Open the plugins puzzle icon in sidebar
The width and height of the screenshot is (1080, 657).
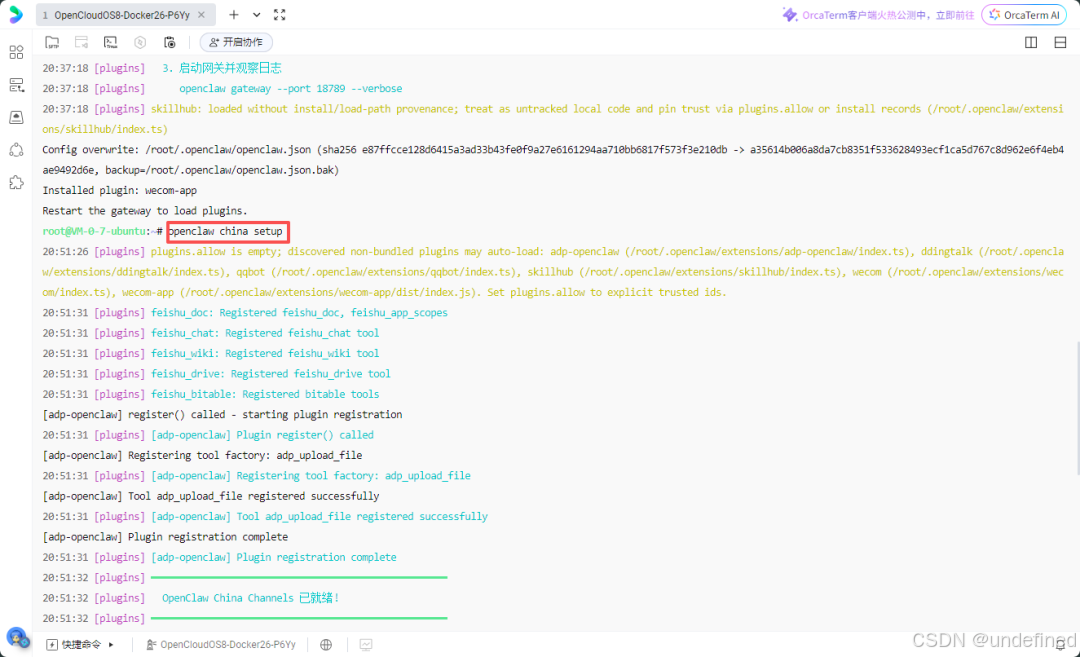(x=17, y=182)
